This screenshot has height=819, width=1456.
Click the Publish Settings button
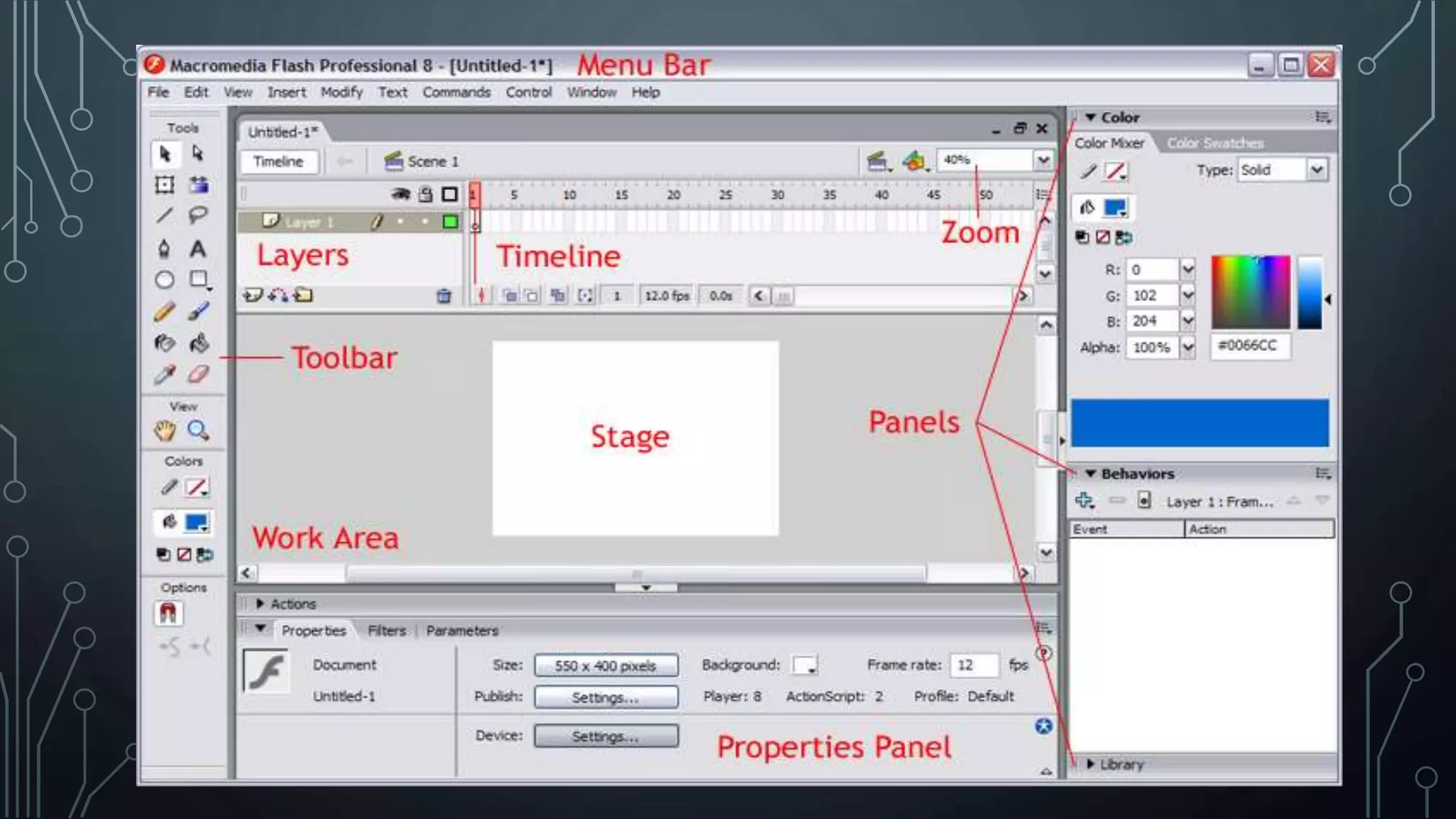coord(606,697)
